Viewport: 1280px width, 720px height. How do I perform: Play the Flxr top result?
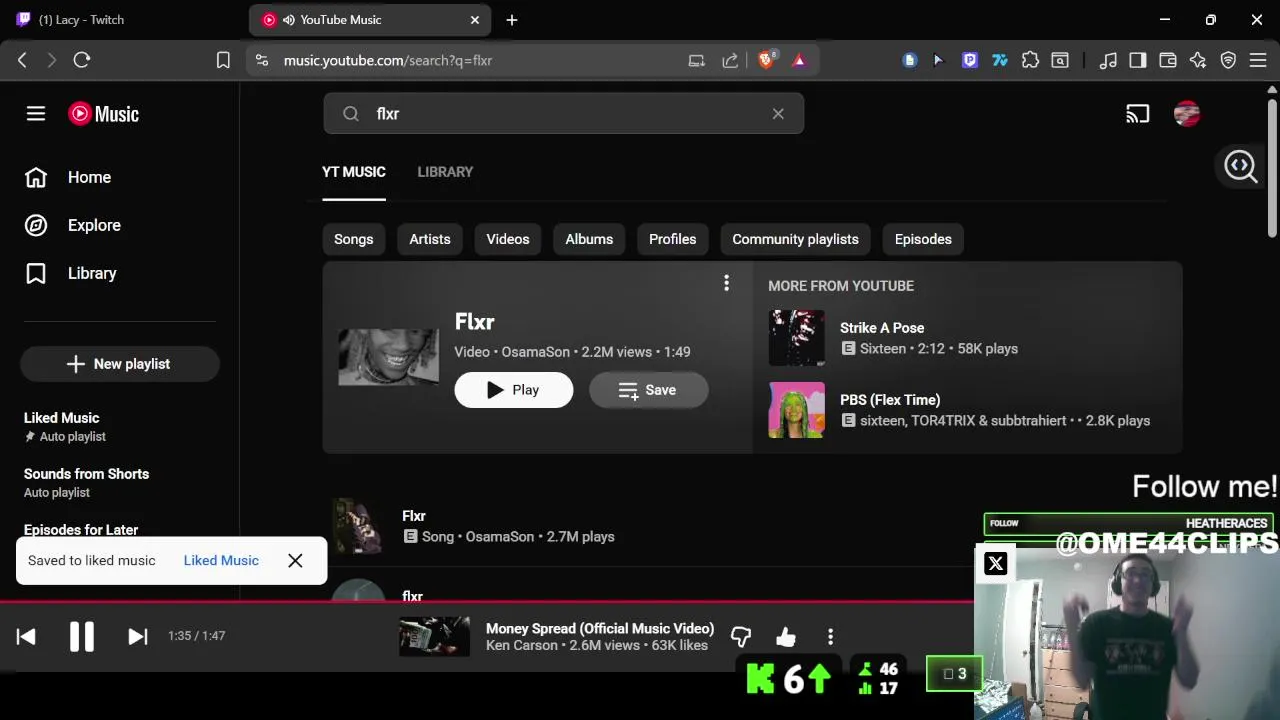(514, 390)
